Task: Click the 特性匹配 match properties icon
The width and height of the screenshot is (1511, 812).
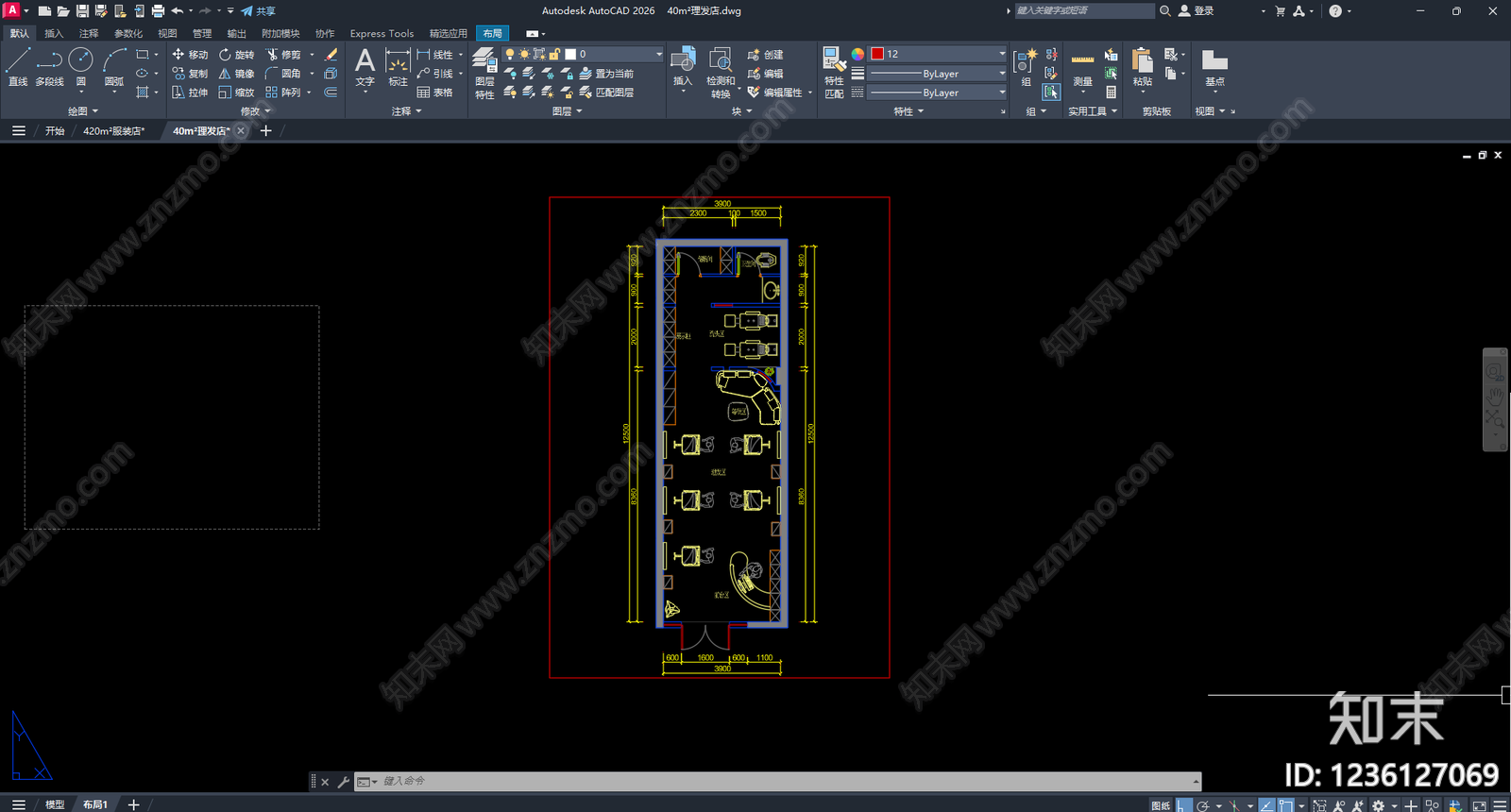Action: point(834,73)
